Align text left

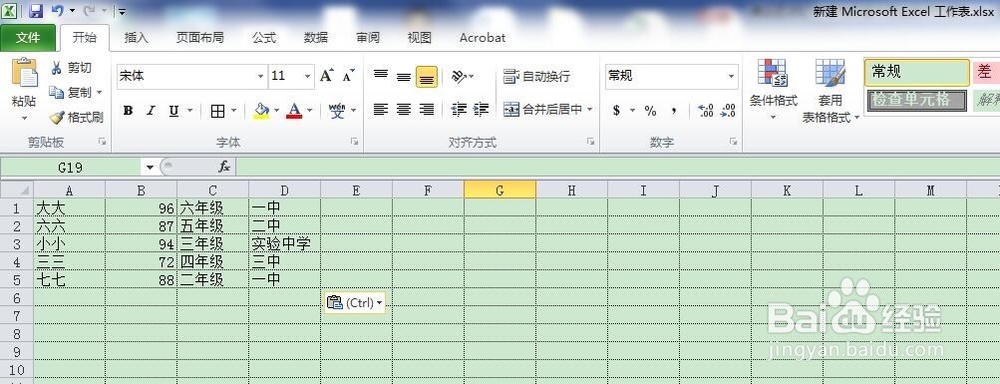coord(381,110)
